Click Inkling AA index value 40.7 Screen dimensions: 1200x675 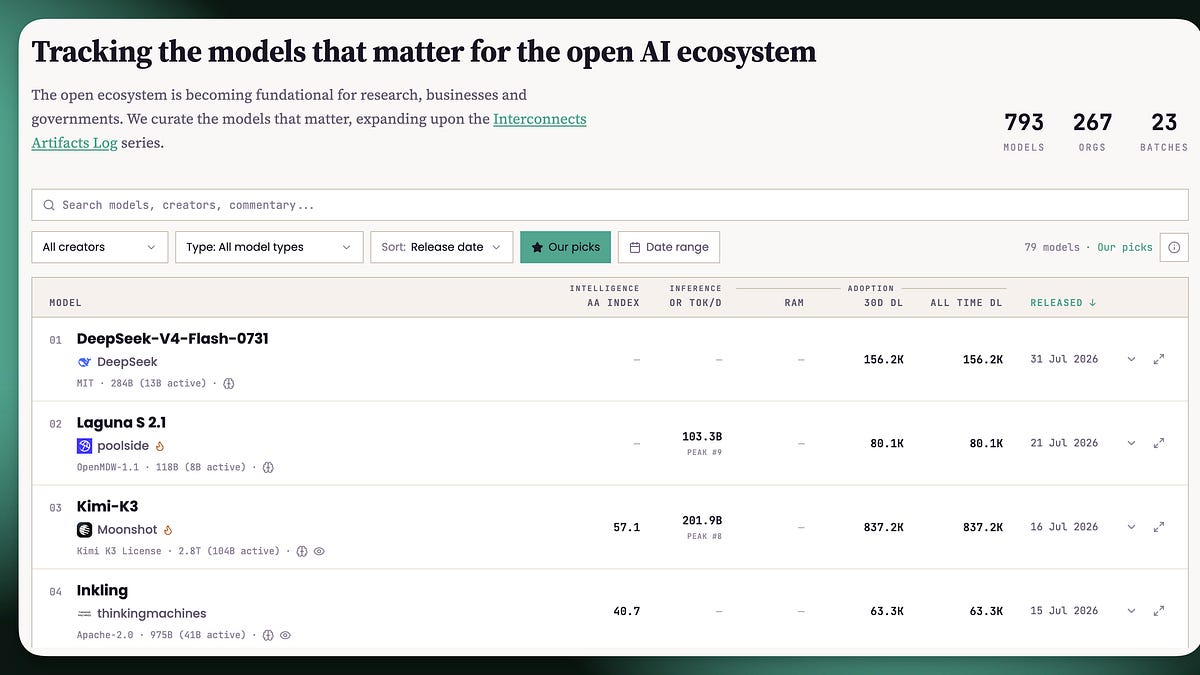coord(626,611)
